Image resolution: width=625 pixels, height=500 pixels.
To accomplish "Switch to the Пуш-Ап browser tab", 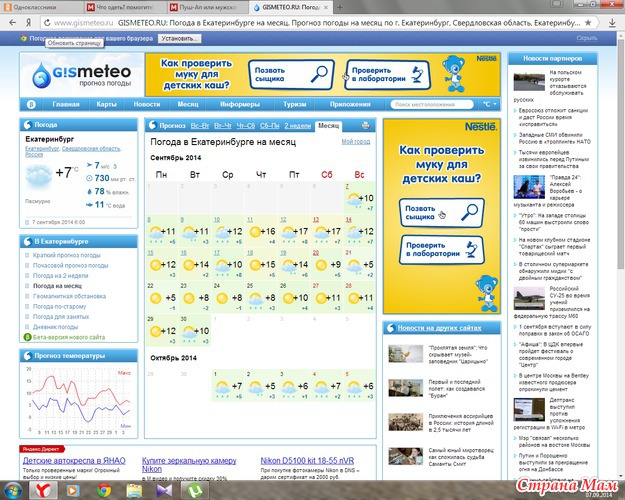I will pos(207,7).
